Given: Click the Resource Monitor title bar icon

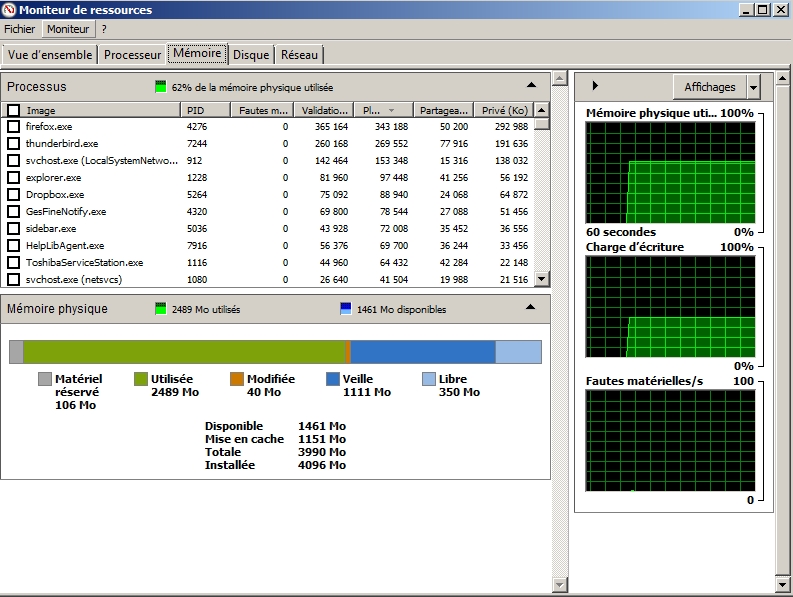Looking at the screenshot, I should (x=10, y=10).
